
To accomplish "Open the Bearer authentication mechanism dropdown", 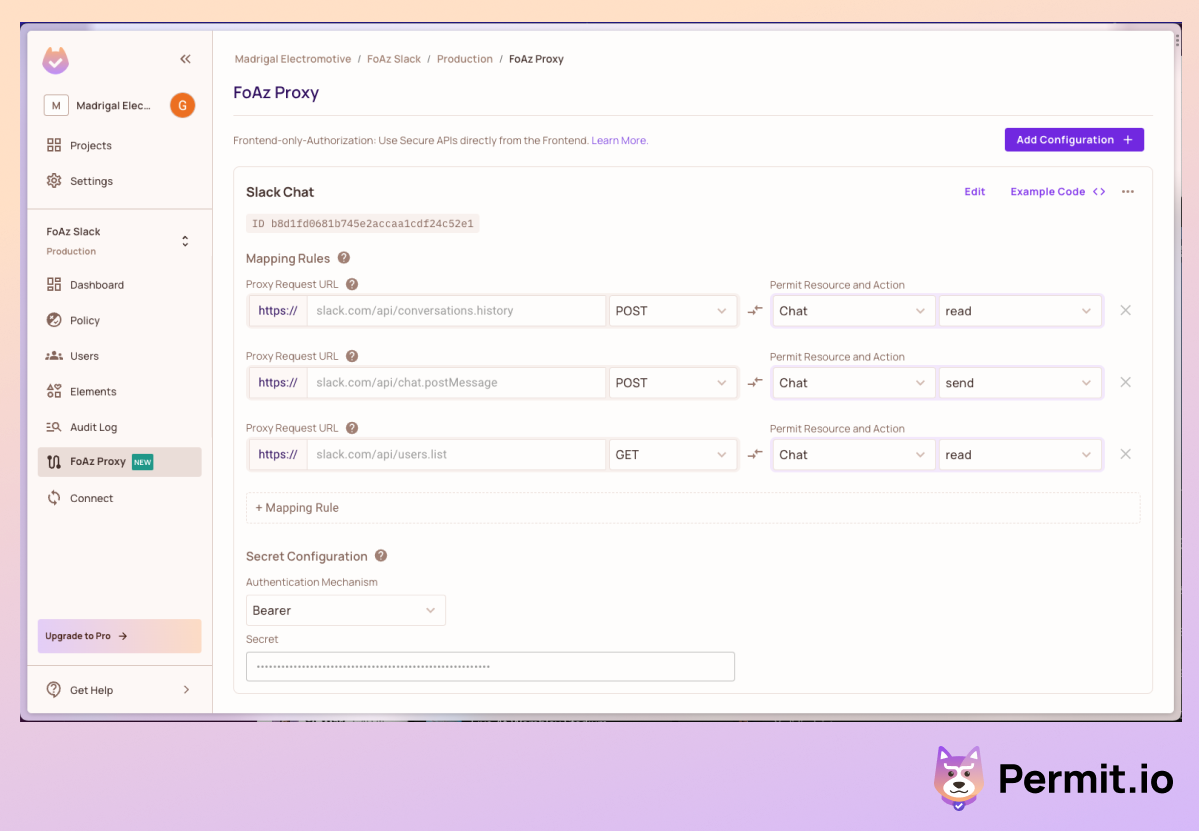I will pos(345,610).
